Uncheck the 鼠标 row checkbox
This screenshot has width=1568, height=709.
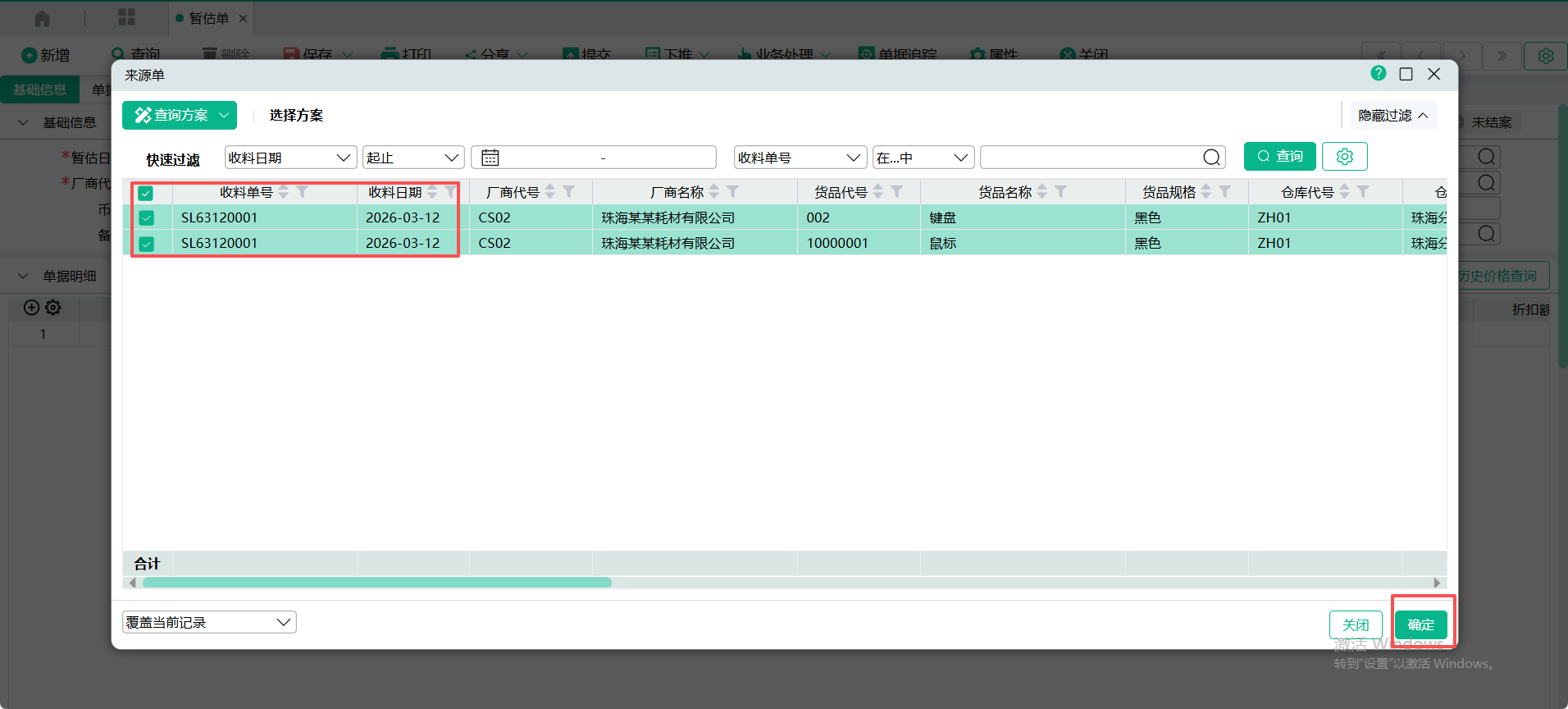point(146,244)
